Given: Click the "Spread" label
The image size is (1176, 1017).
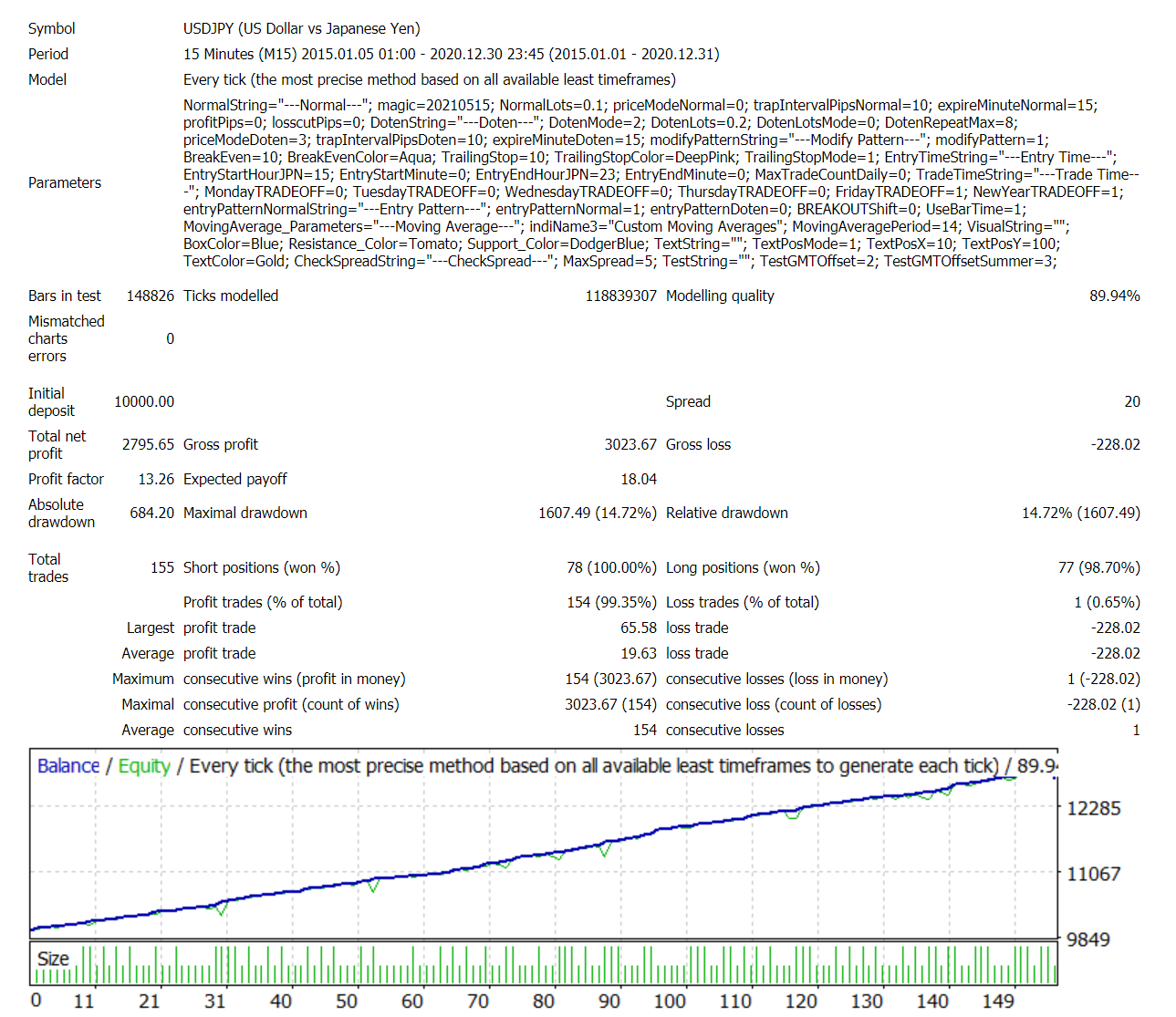Looking at the screenshot, I should point(688,402).
